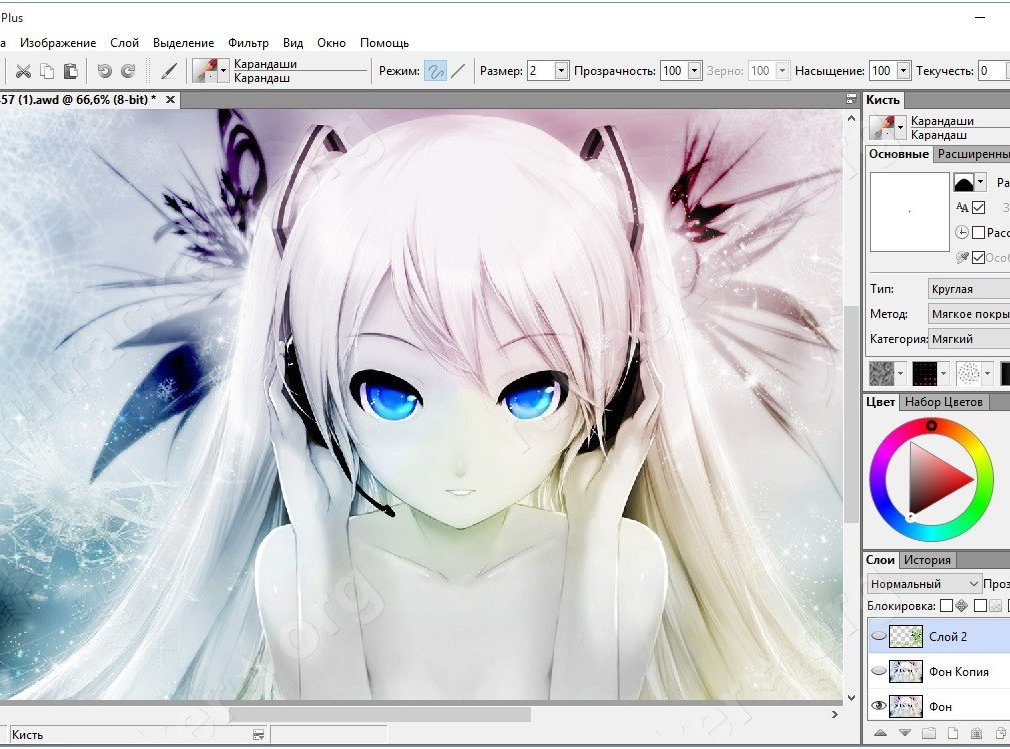Image resolution: width=1010 pixels, height=749 pixels.
Task: Click the Paste clipboard icon in the toolbar
Action: pos(71,71)
